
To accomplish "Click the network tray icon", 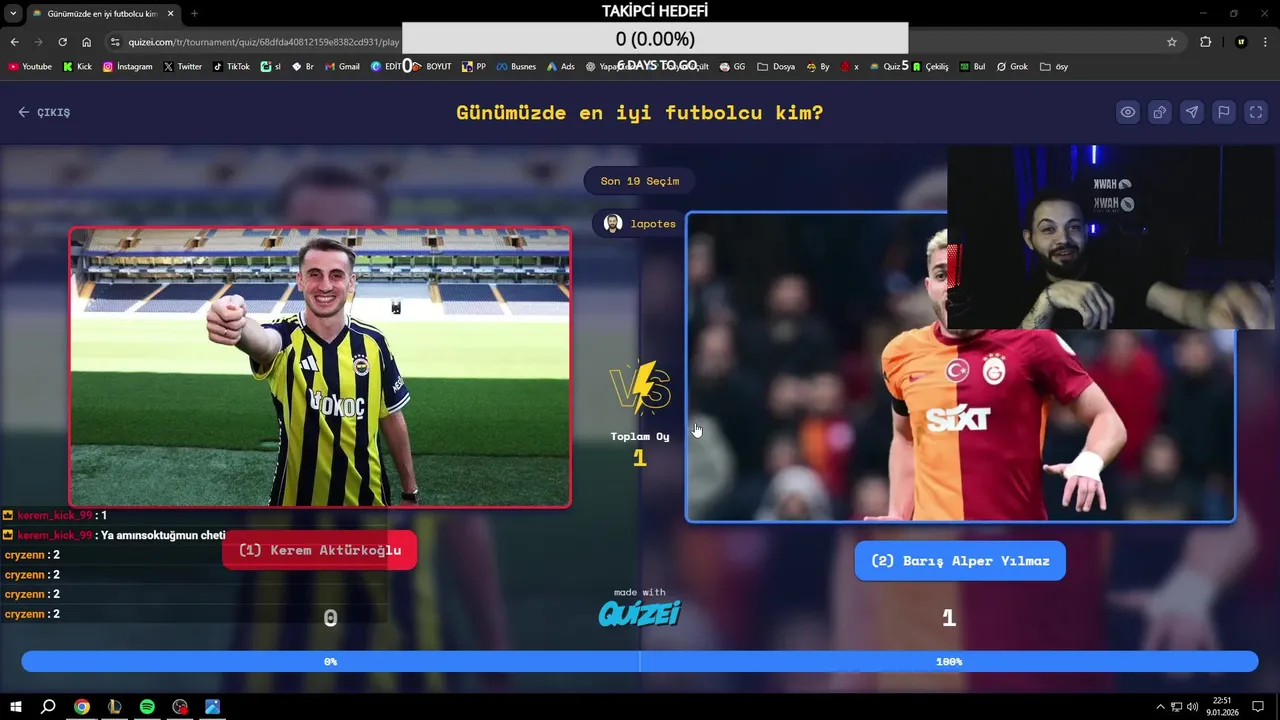I will (x=1176, y=707).
